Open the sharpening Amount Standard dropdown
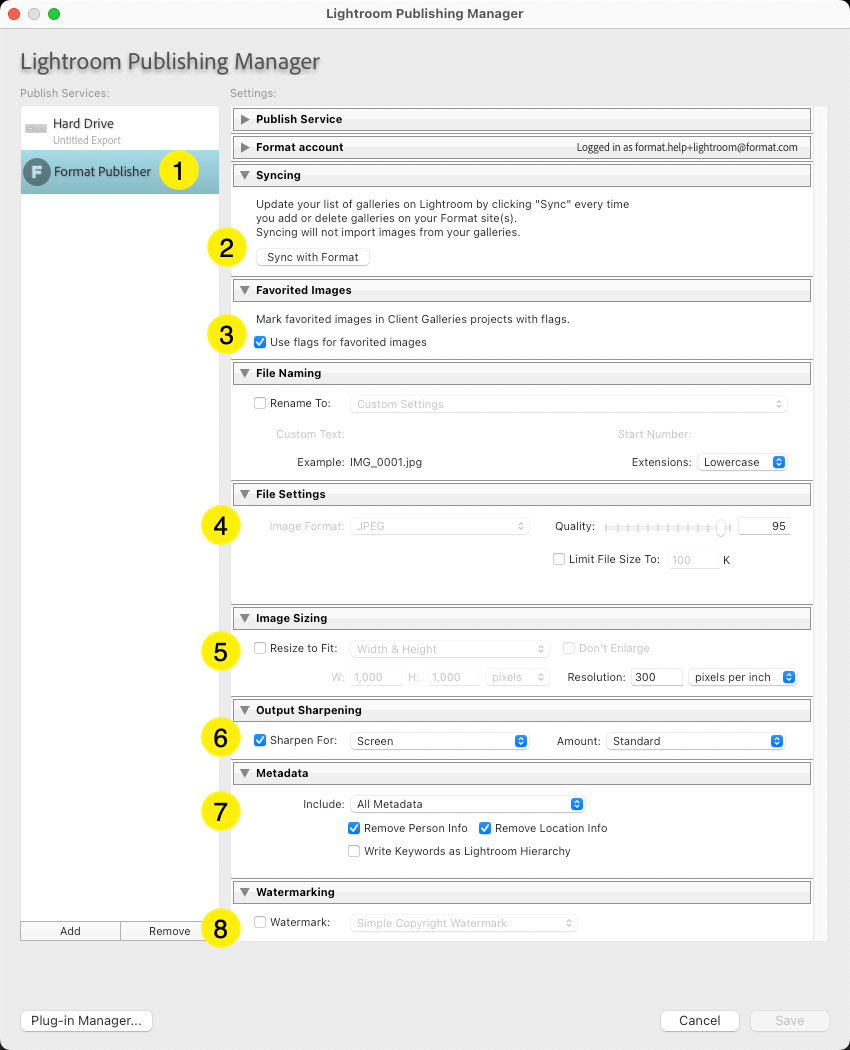850x1050 pixels. tap(695, 741)
